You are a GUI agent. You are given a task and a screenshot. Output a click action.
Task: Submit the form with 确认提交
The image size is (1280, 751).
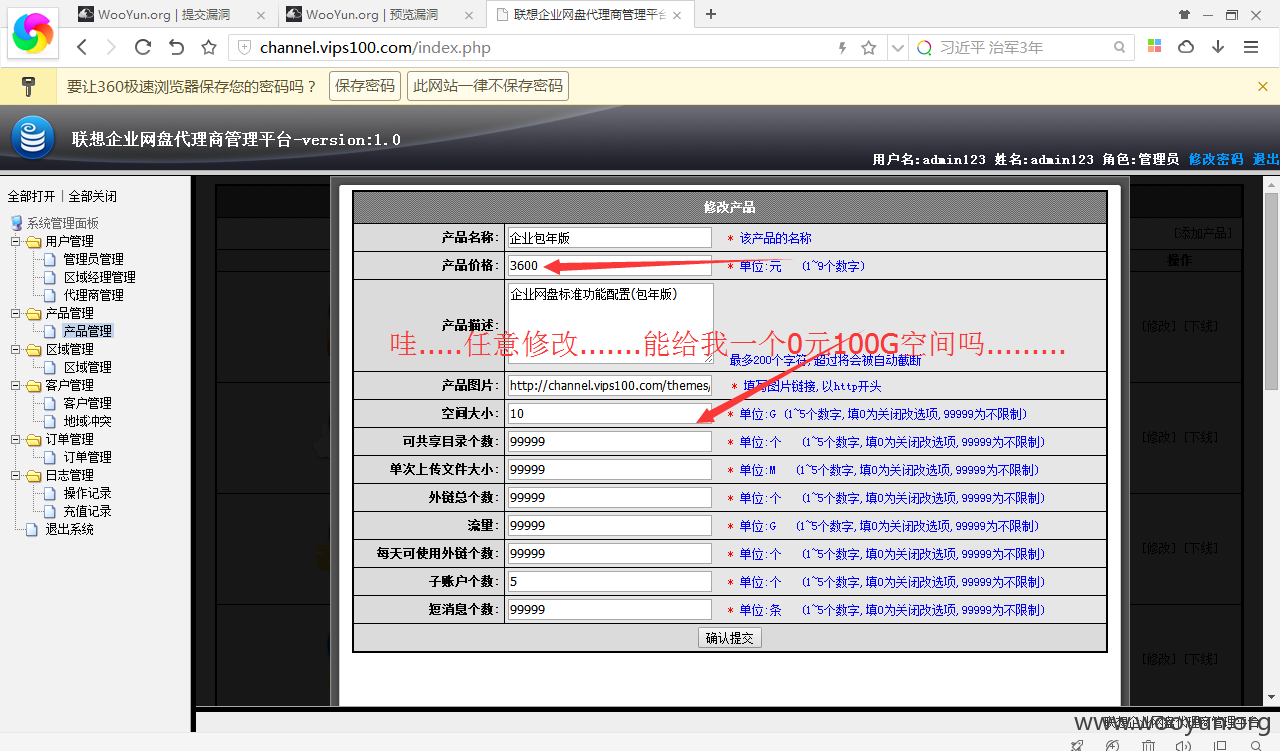(730, 638)
